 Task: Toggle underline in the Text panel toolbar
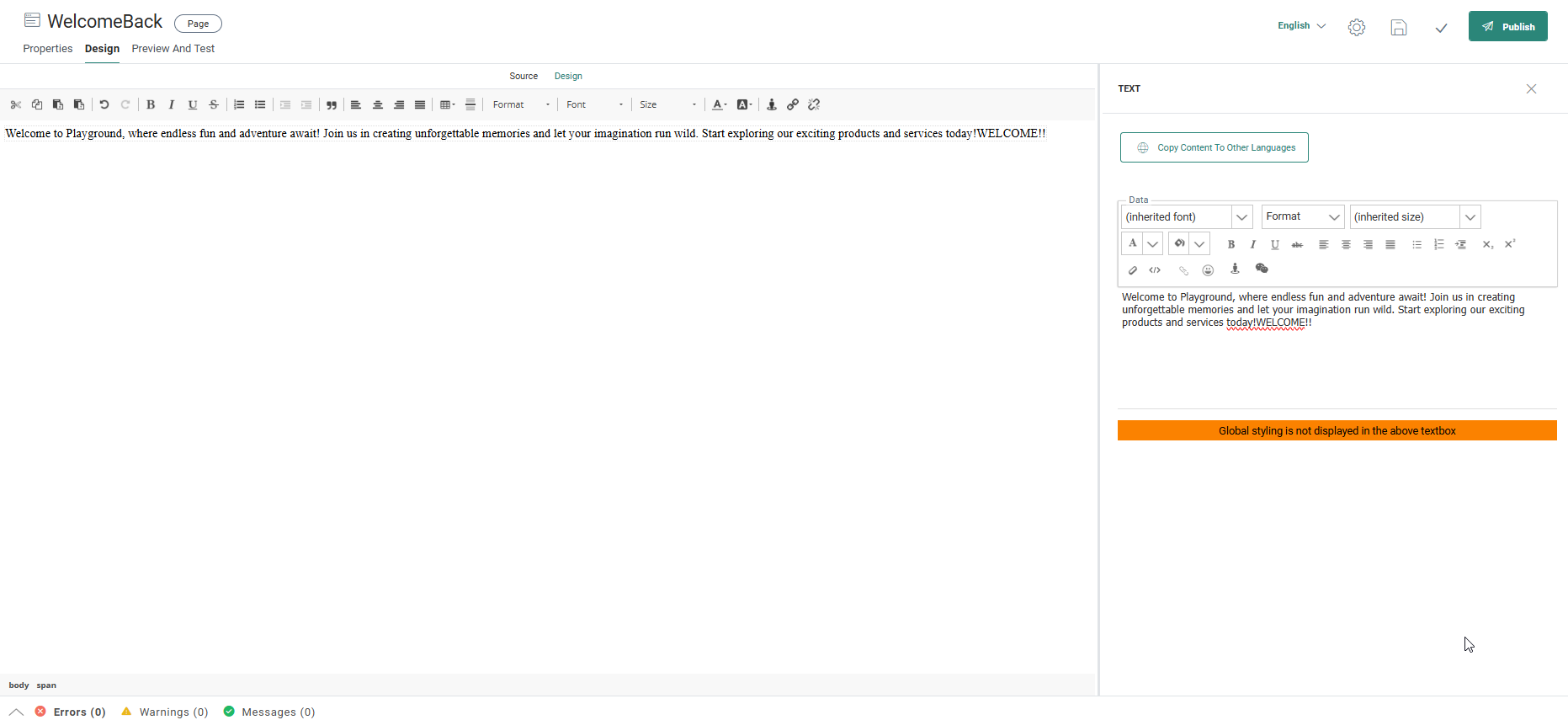(x=1275, y=244)
